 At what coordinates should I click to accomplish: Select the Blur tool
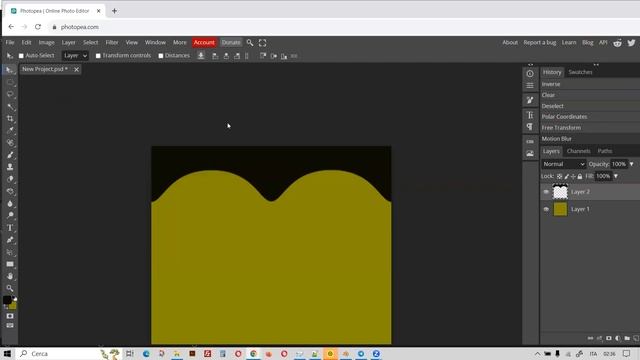click(x=10, y=203)
